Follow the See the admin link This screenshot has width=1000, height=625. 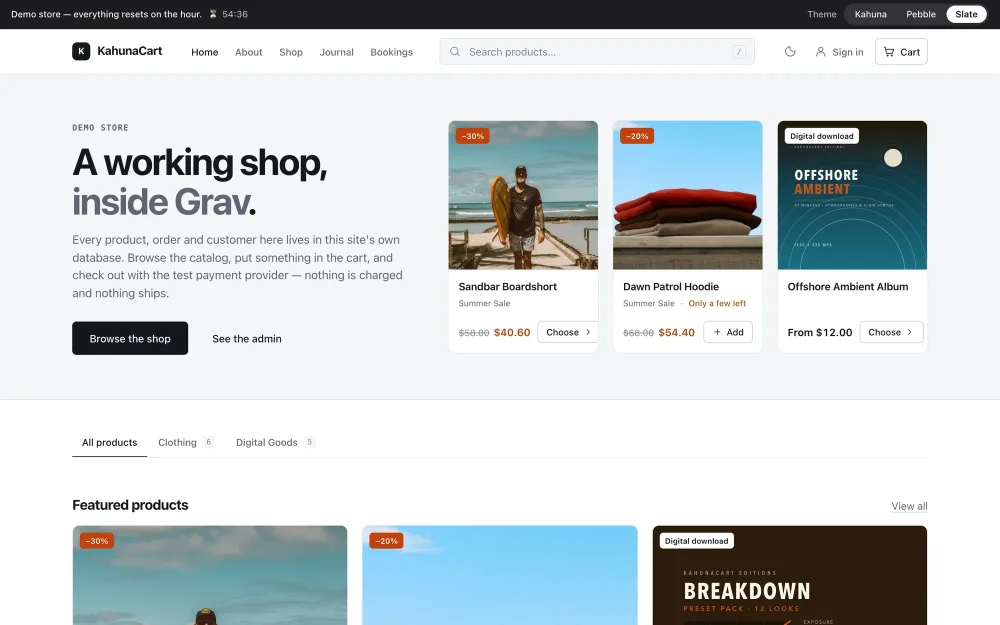[247, 339]
